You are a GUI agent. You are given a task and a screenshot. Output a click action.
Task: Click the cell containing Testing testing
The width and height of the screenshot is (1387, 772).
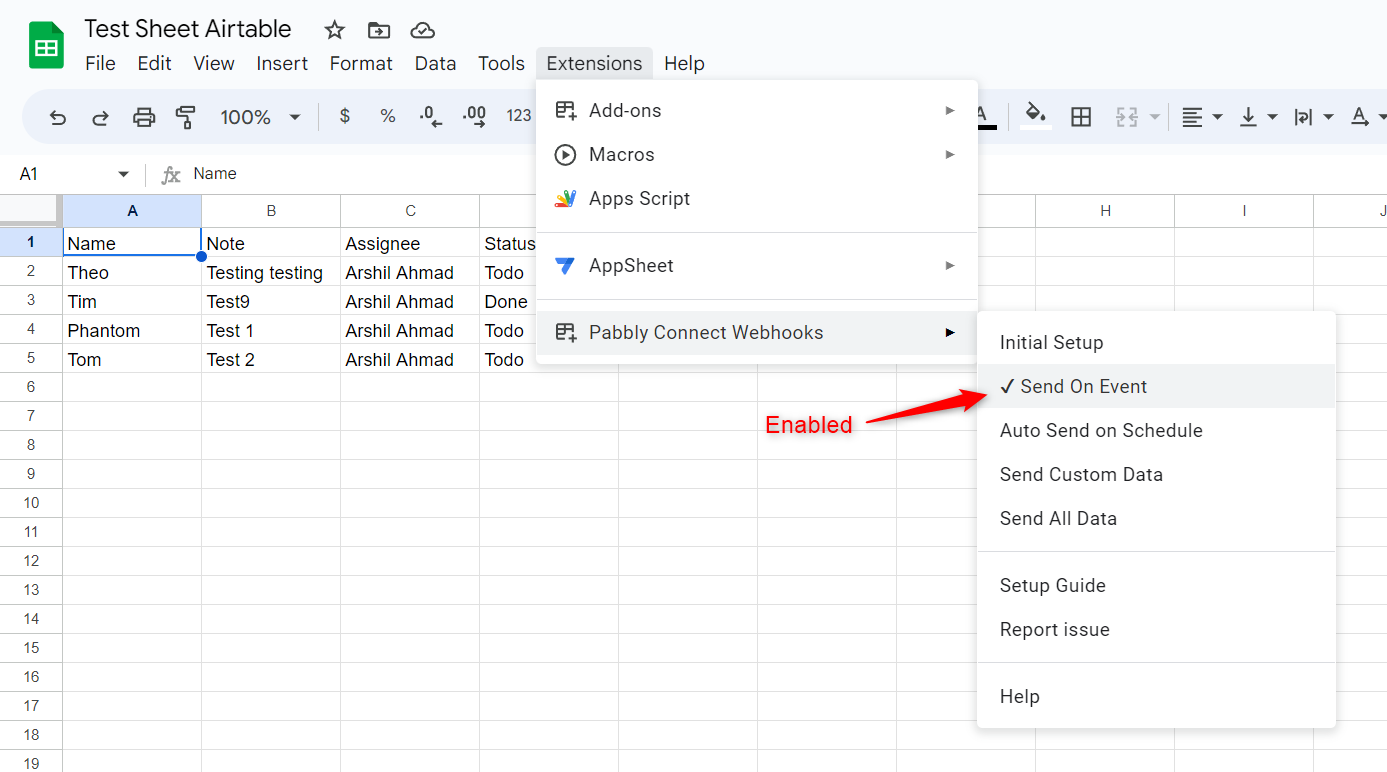coord(271,272)
